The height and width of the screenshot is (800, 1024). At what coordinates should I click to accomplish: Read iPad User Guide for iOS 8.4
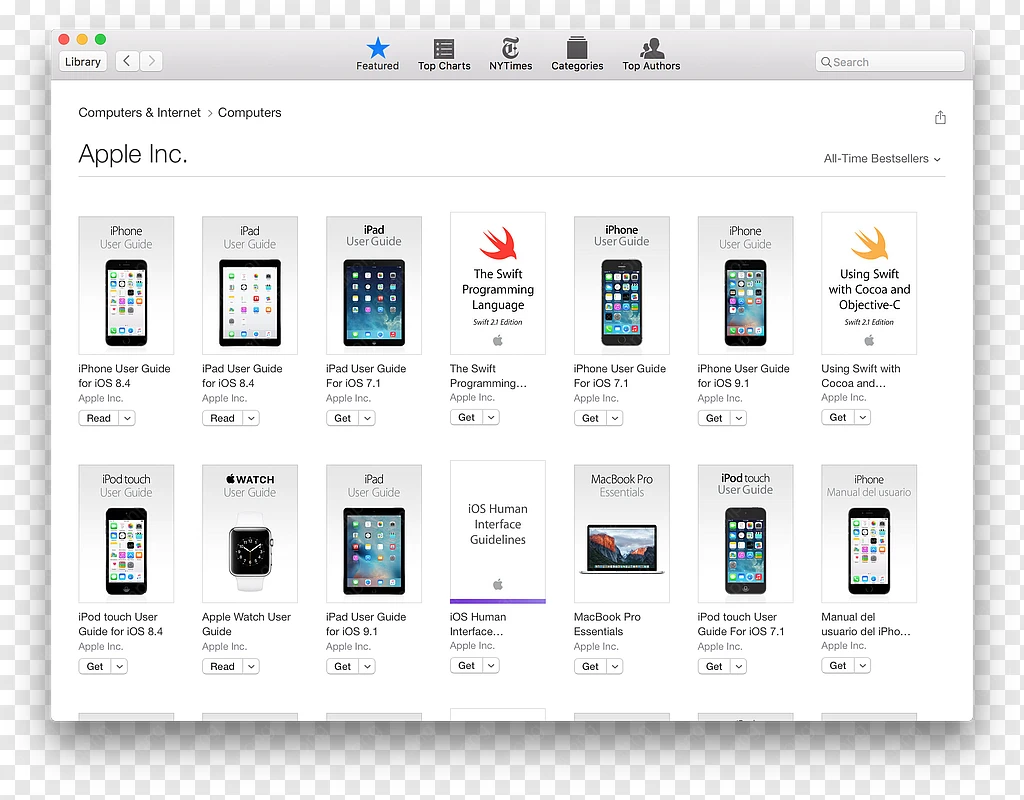point(222,418)
